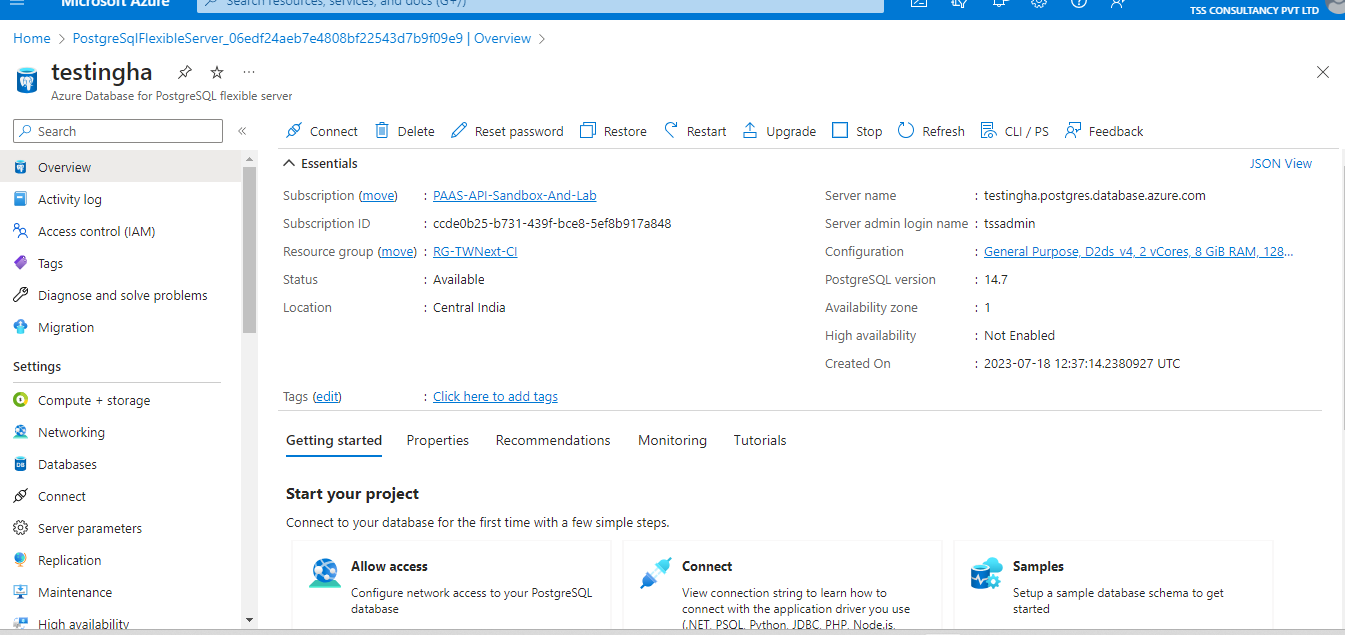The height and width of the screenshot is (635, 1345).
Task: Click the move link next to Resource group
Action: tap(398, 251)
